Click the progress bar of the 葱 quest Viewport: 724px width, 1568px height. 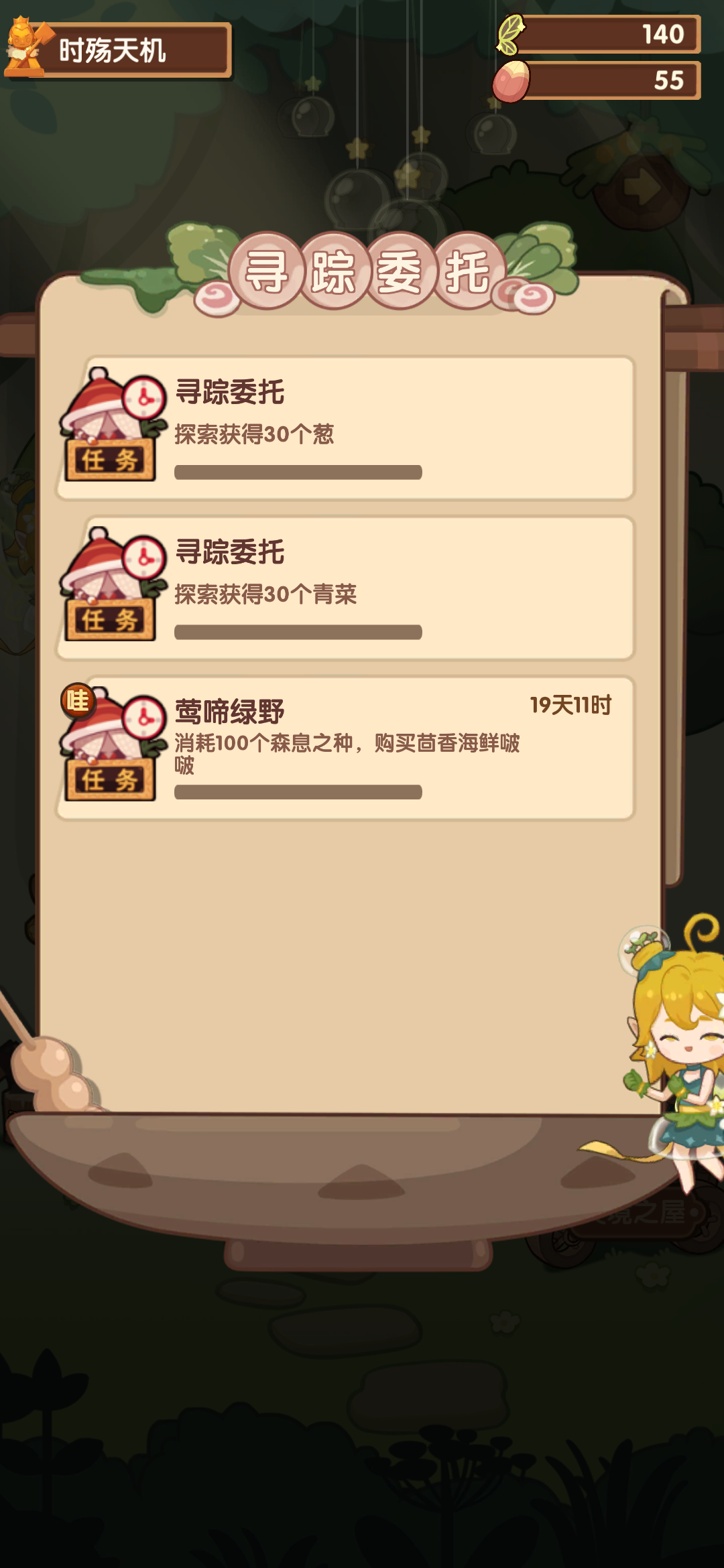298,472
